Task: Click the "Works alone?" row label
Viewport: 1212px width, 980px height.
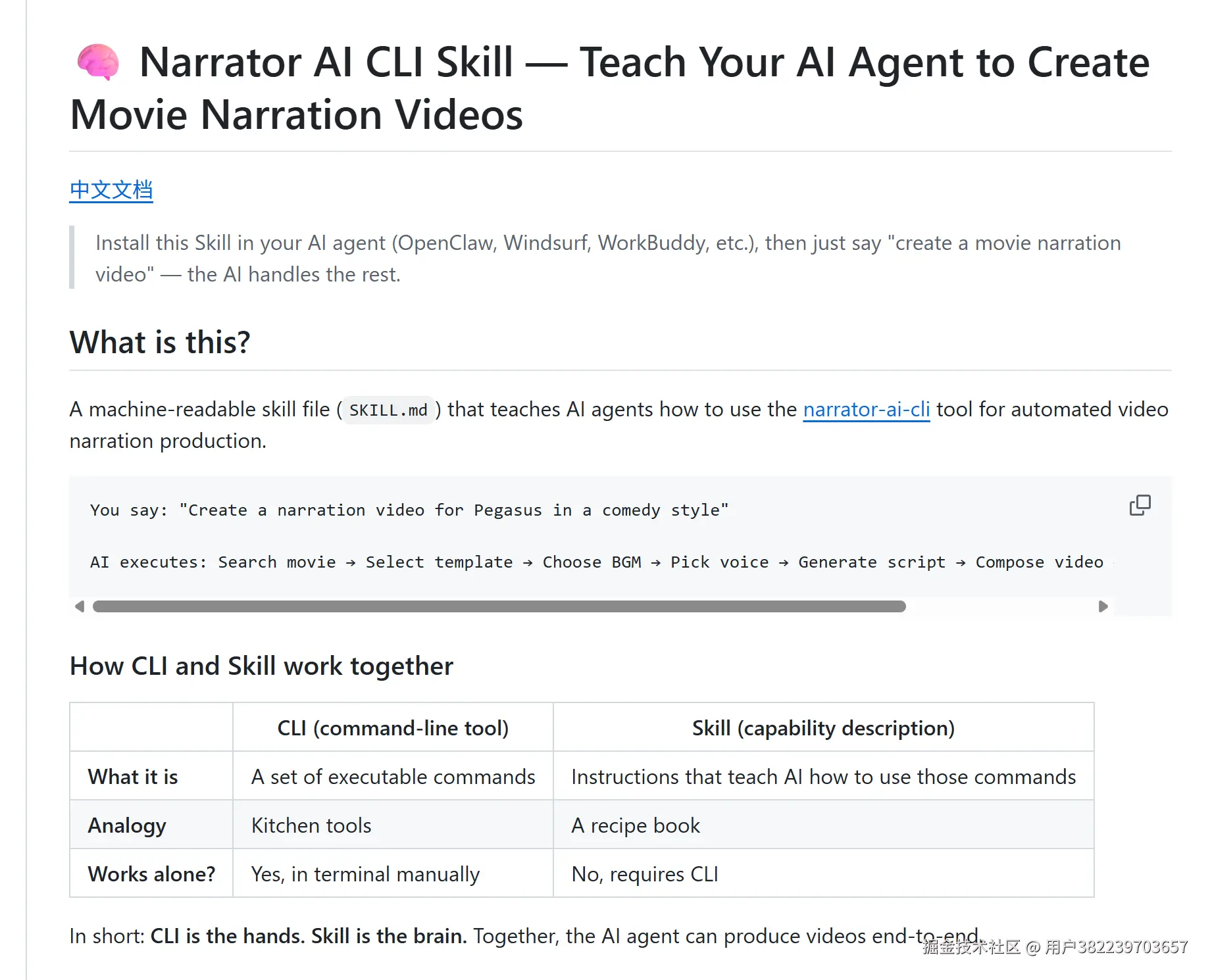Action: [151, 873]
